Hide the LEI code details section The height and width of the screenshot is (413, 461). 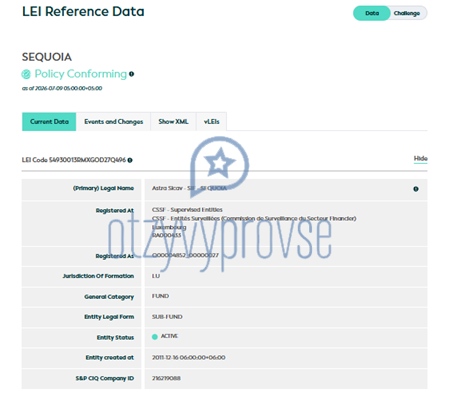(420, 159)
